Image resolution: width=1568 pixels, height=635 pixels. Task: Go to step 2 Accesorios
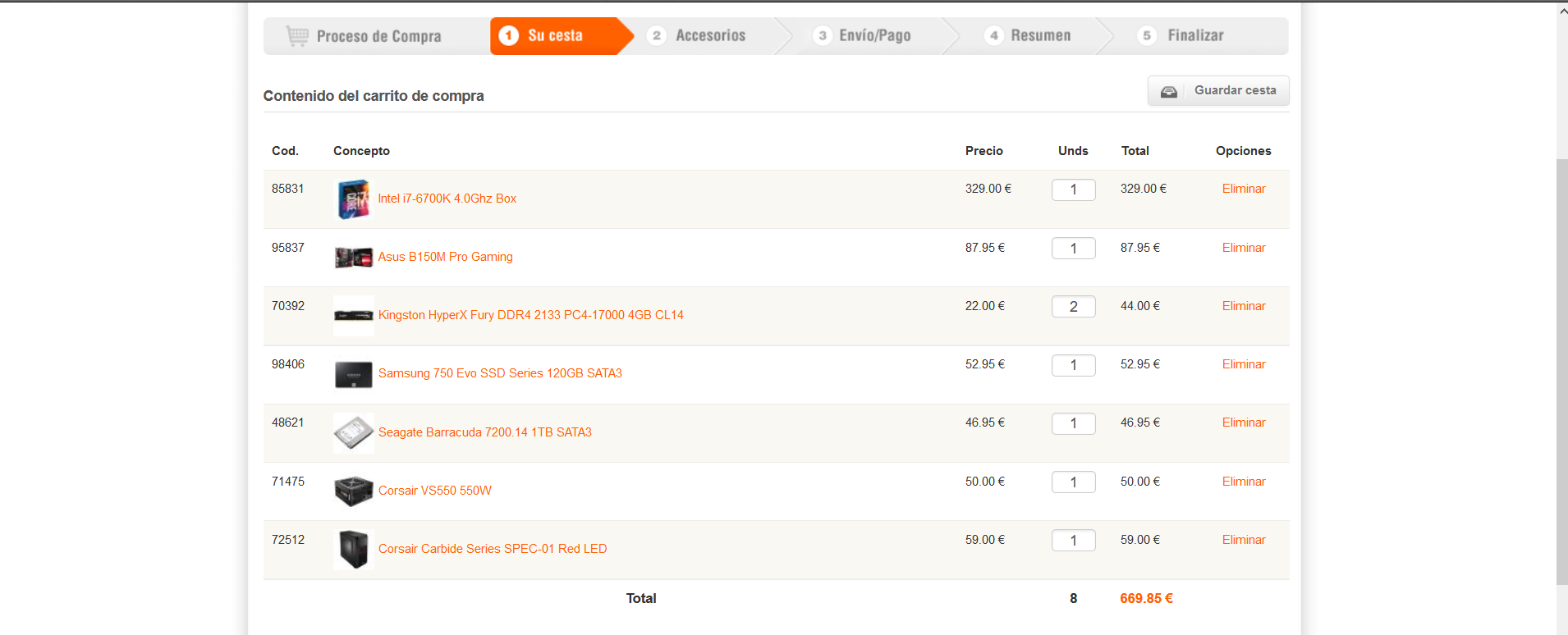[x=697, y=36]
